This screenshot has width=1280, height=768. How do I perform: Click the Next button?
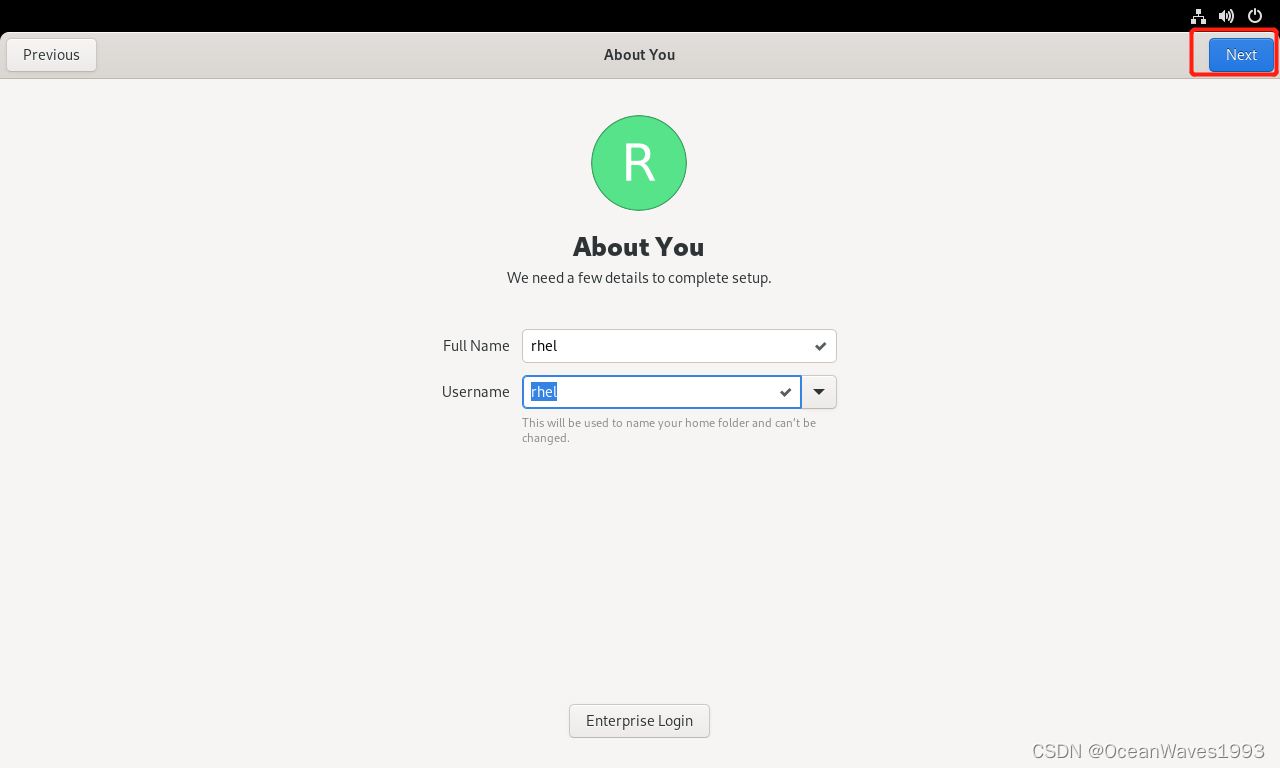(1241, 55)
